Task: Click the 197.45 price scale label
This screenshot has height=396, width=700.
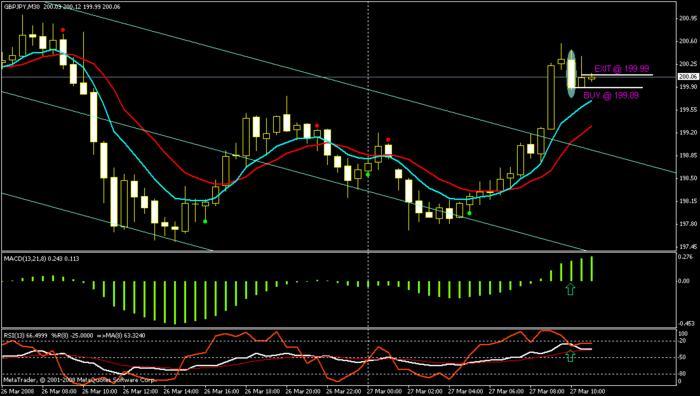Action: pyautogui.click(x=687, y=246)
